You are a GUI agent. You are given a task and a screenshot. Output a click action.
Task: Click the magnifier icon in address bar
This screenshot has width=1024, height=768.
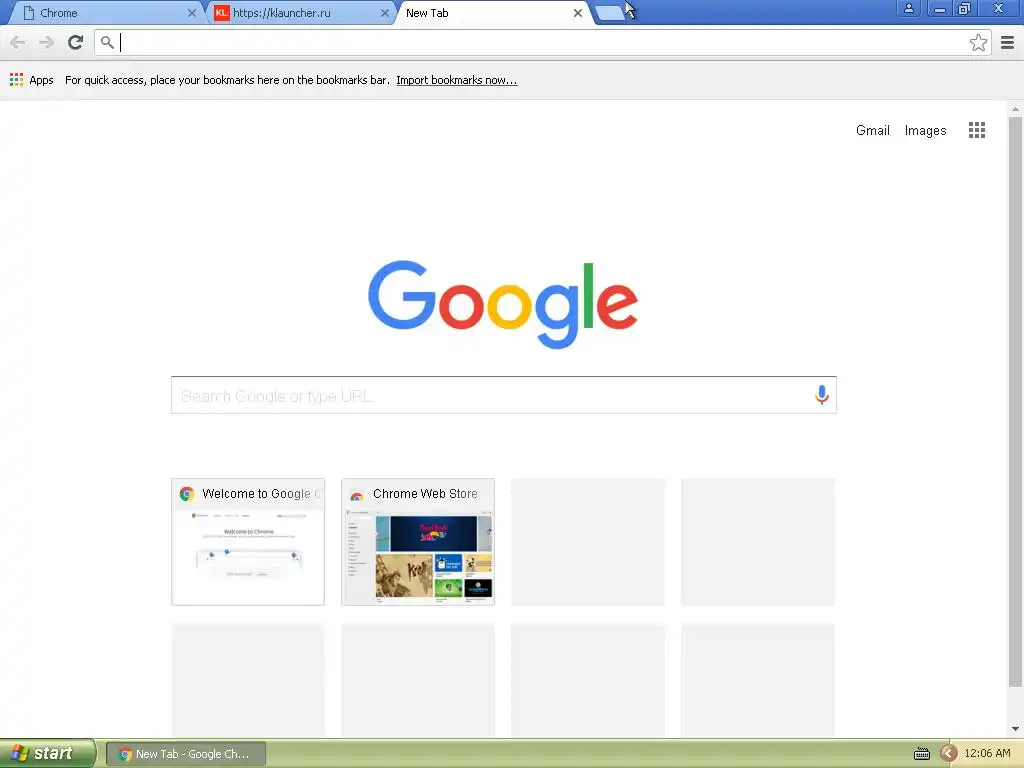click(107, 42)
